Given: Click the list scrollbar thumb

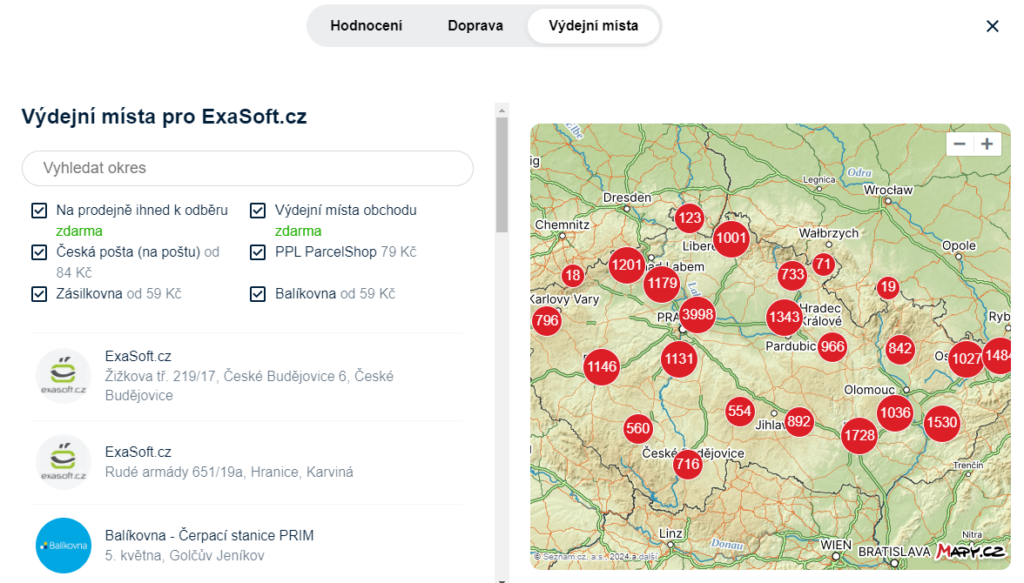Looking at the screenshot, I should pos(502,174).
